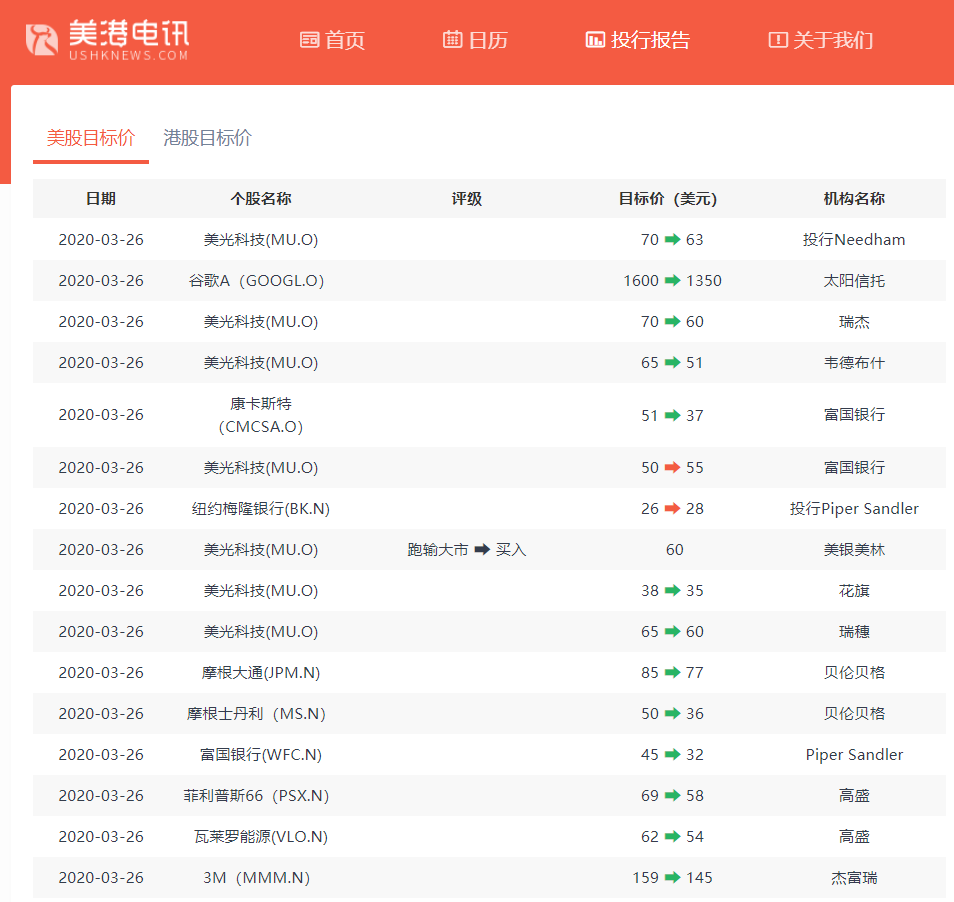Viewport: 954px width, 902px height.
Task: Click the 投行报告 chart icon
Action: pos(595,40)
